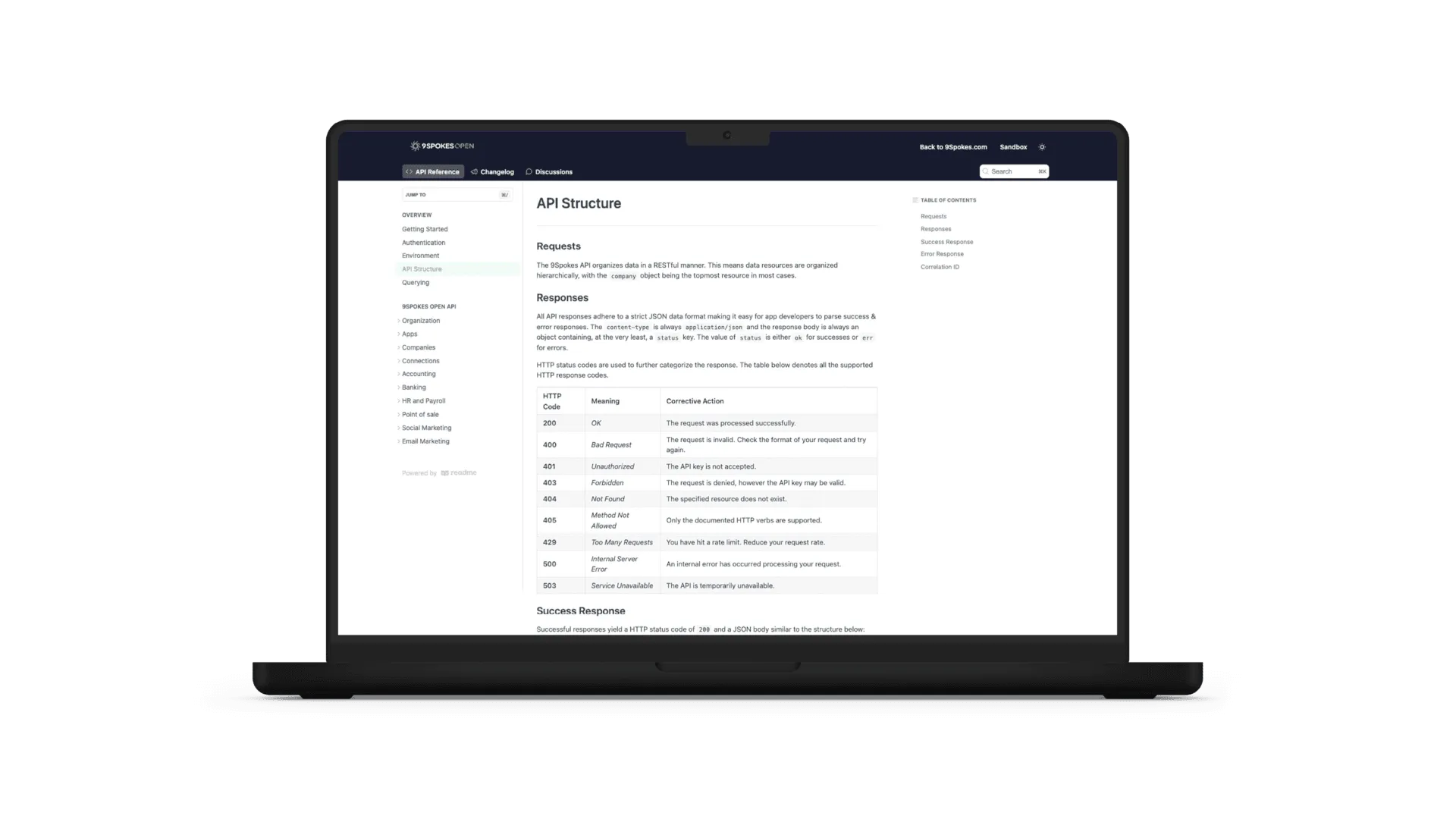This screenshot has width=1456, height=819.
Task: Open the Jump To dropdown
Action: tap(456, 194)
